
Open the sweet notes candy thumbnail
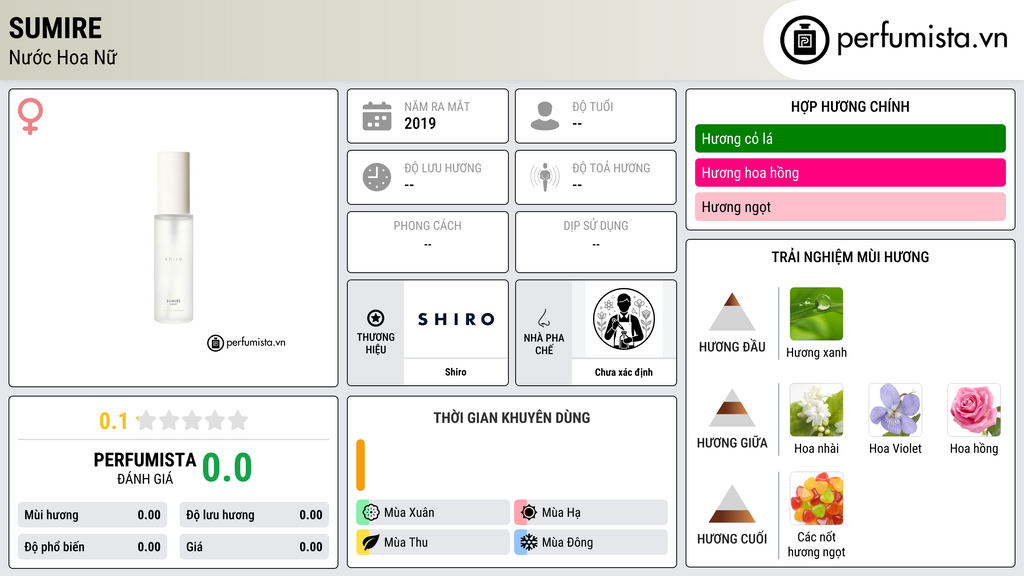(816, 499)
